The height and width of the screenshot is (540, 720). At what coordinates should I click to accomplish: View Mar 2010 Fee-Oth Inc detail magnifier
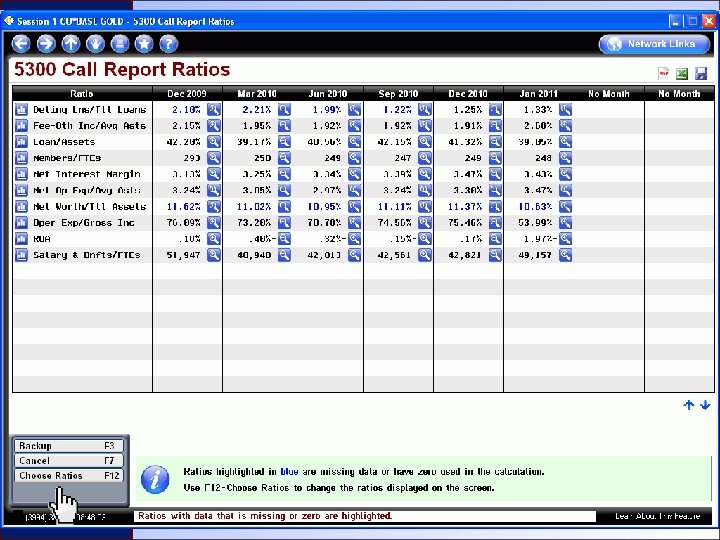[284, 126]
